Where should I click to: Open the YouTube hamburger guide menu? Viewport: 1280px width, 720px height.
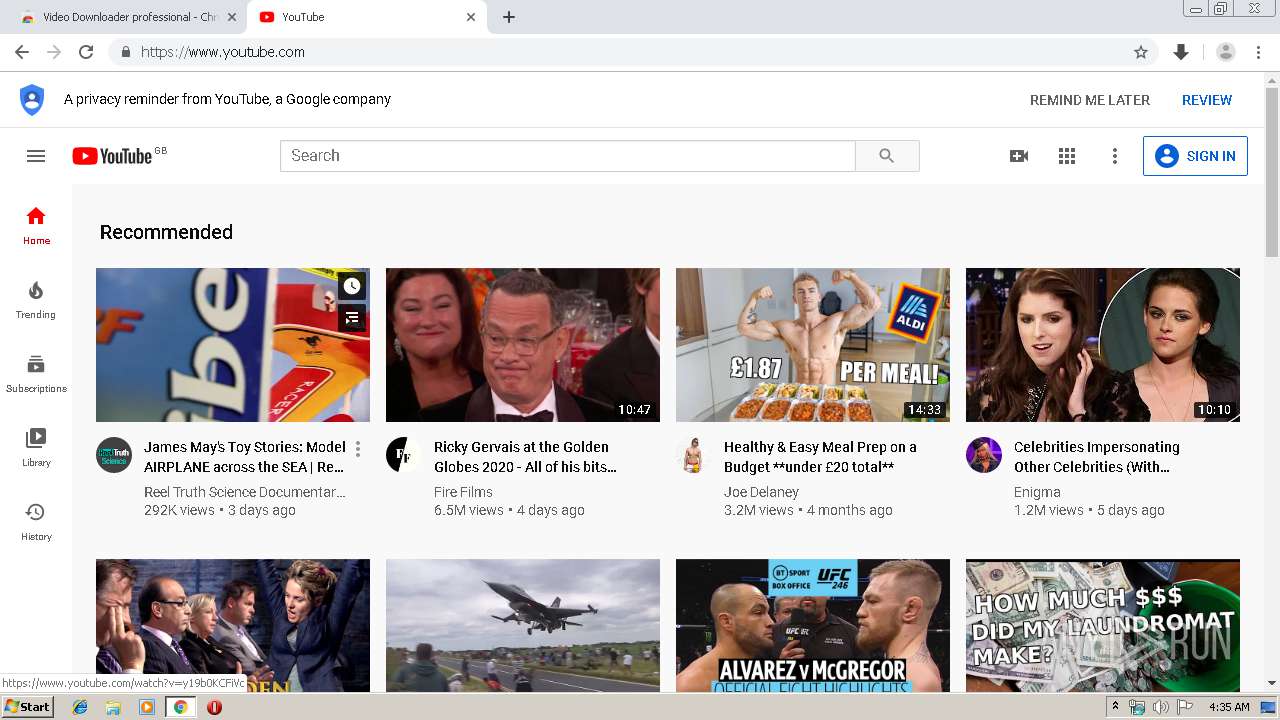click(x=36, y=156)
